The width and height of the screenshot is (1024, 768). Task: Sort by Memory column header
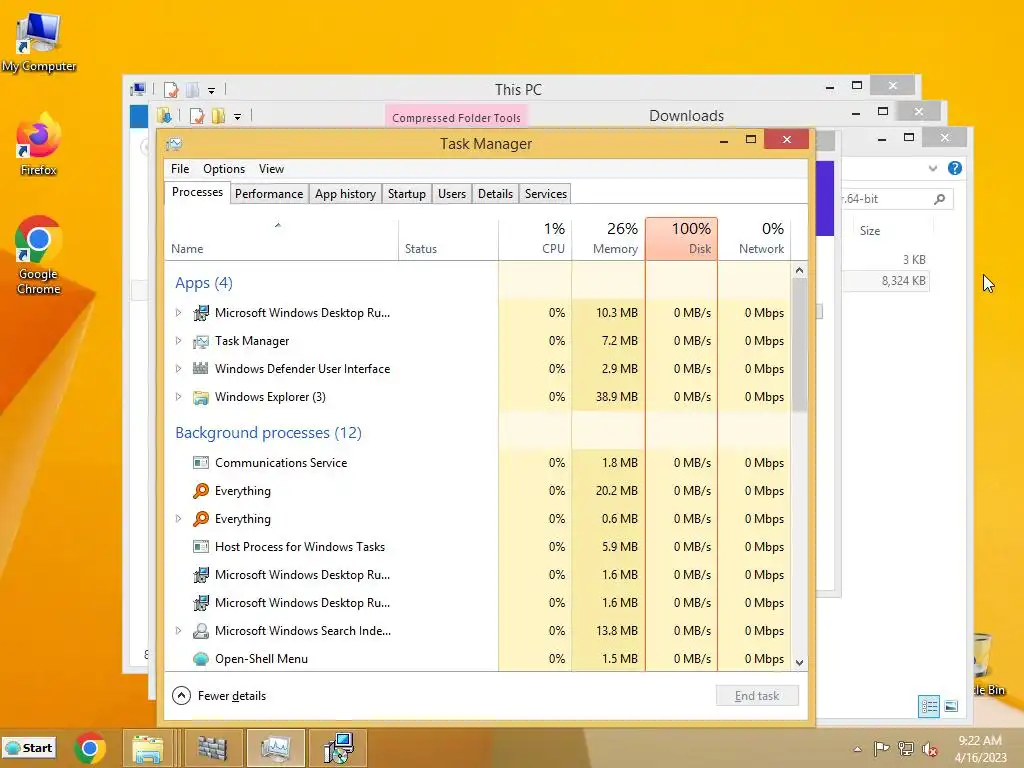[x=609, y=240]
